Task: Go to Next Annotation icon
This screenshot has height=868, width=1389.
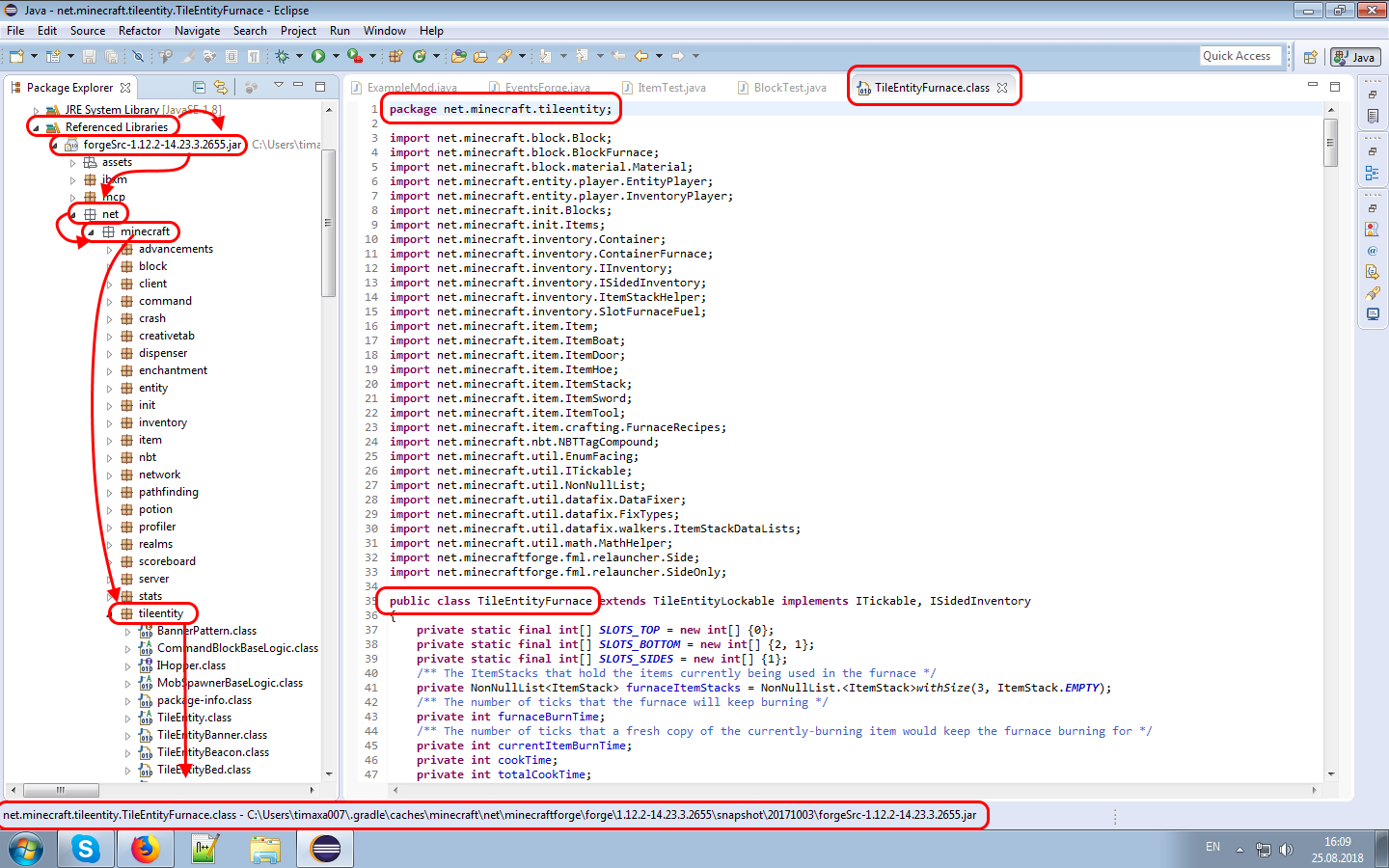Action: [x=545, y=56]
